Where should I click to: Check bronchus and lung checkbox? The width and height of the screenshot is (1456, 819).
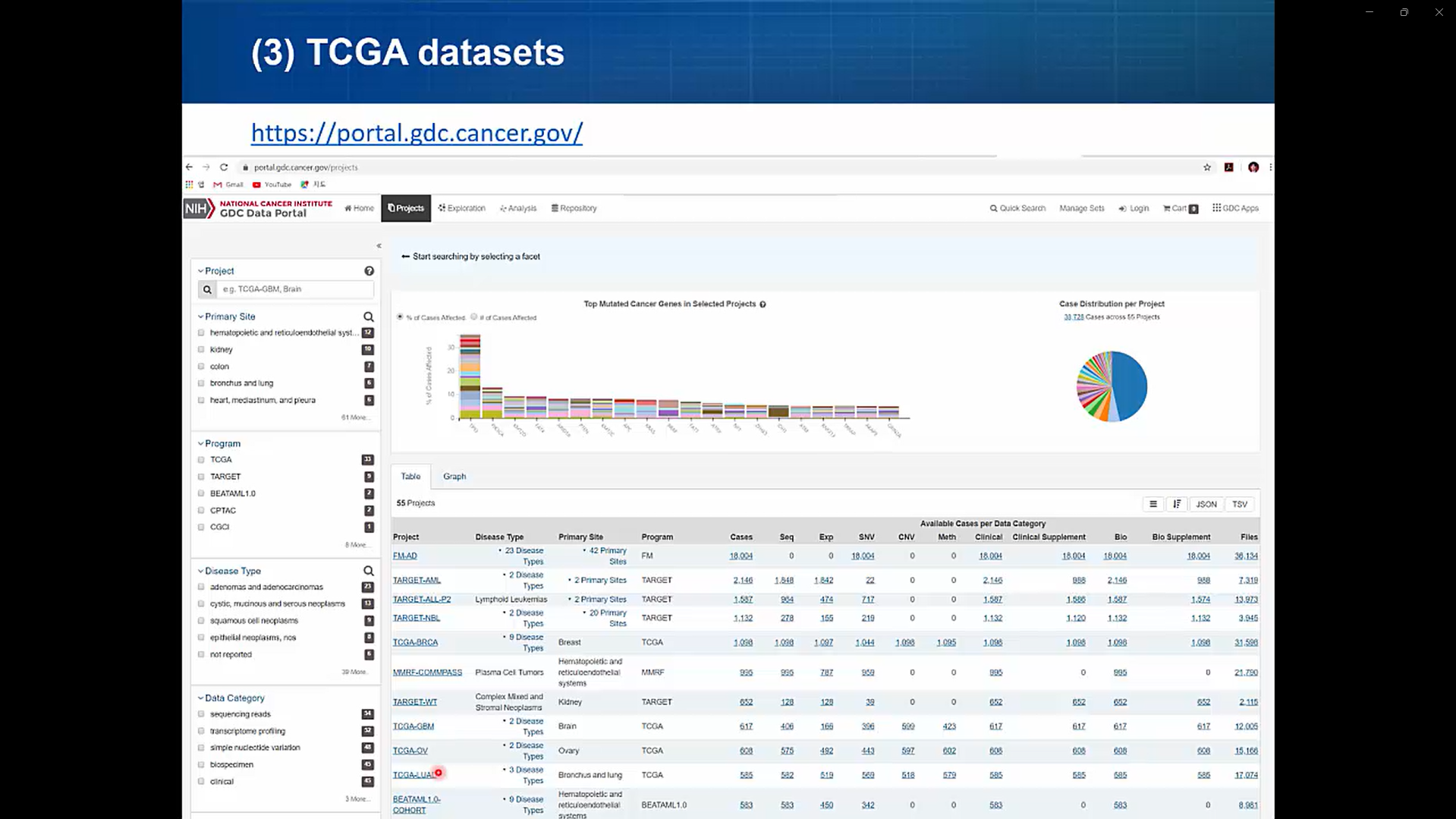click(201, 383)
